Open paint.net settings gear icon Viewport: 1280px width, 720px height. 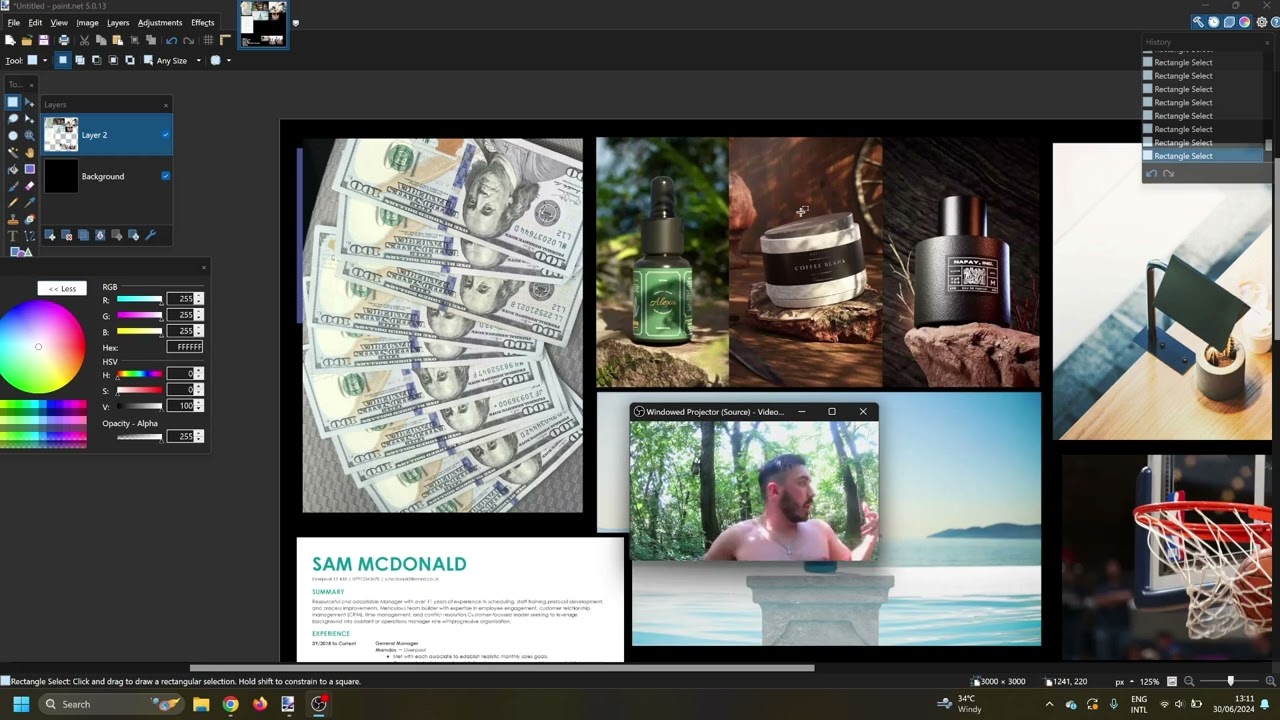pyautogui.click(x=1262, y=22)
